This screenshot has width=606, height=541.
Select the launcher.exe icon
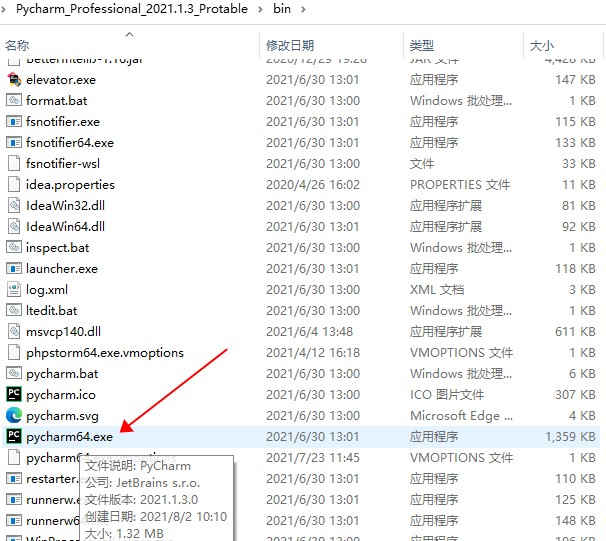click(14, 269)
